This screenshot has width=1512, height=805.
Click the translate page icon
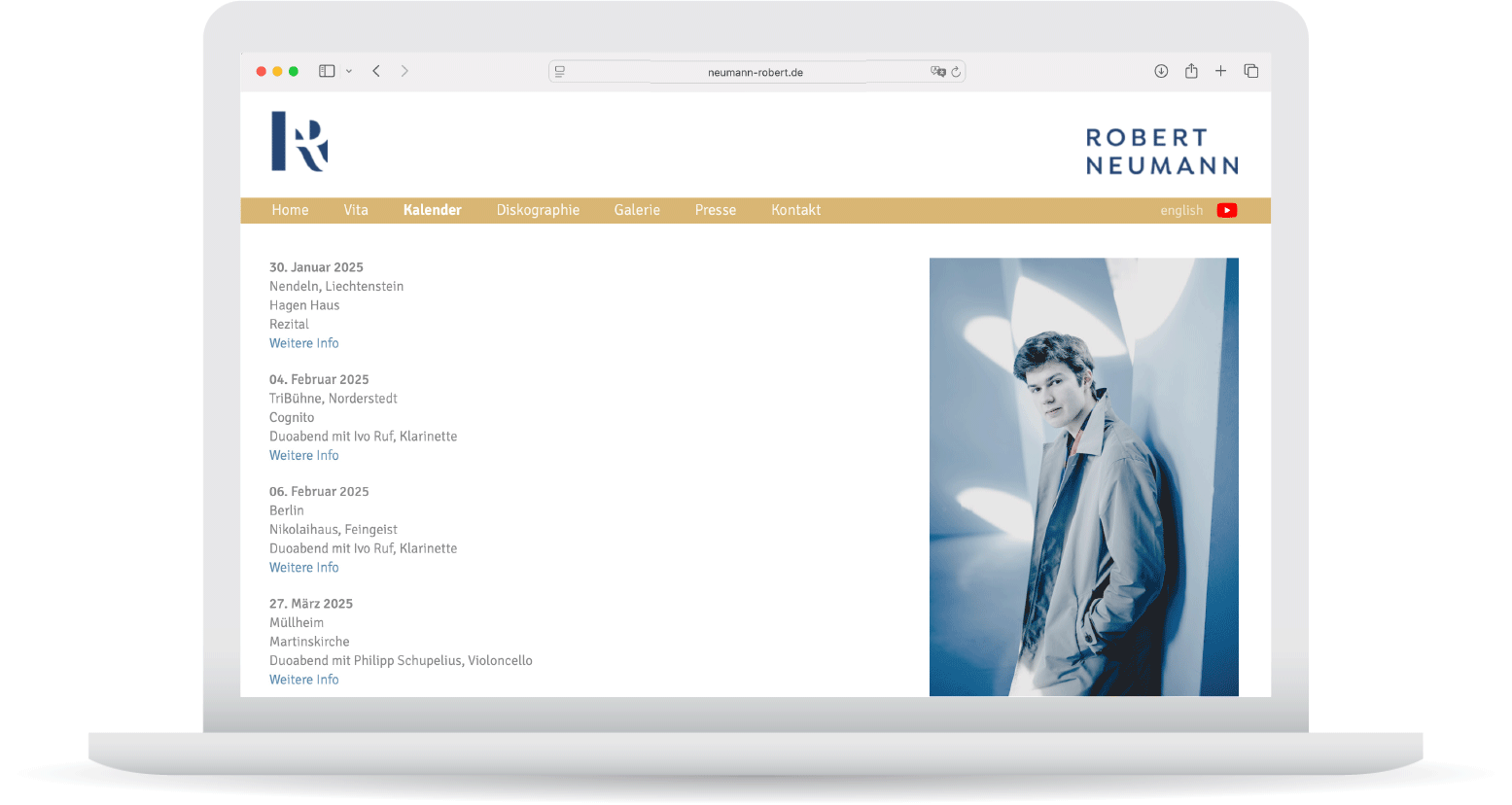click(936, 72)
